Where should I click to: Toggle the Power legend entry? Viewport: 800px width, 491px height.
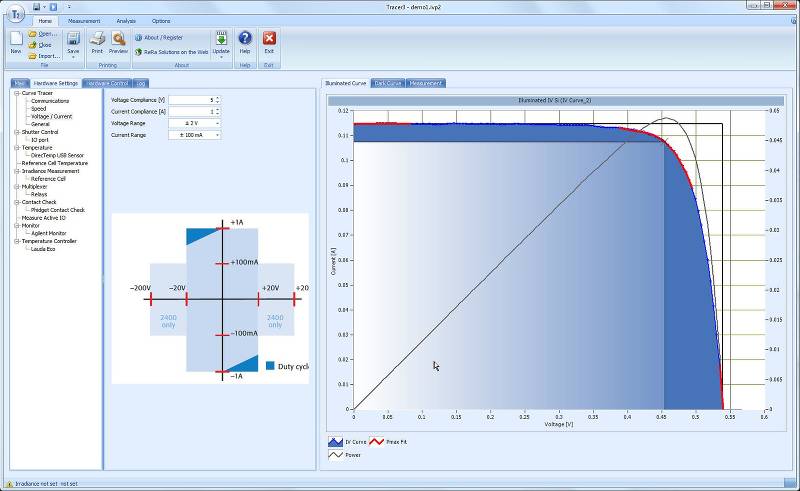tap(344, 455)
